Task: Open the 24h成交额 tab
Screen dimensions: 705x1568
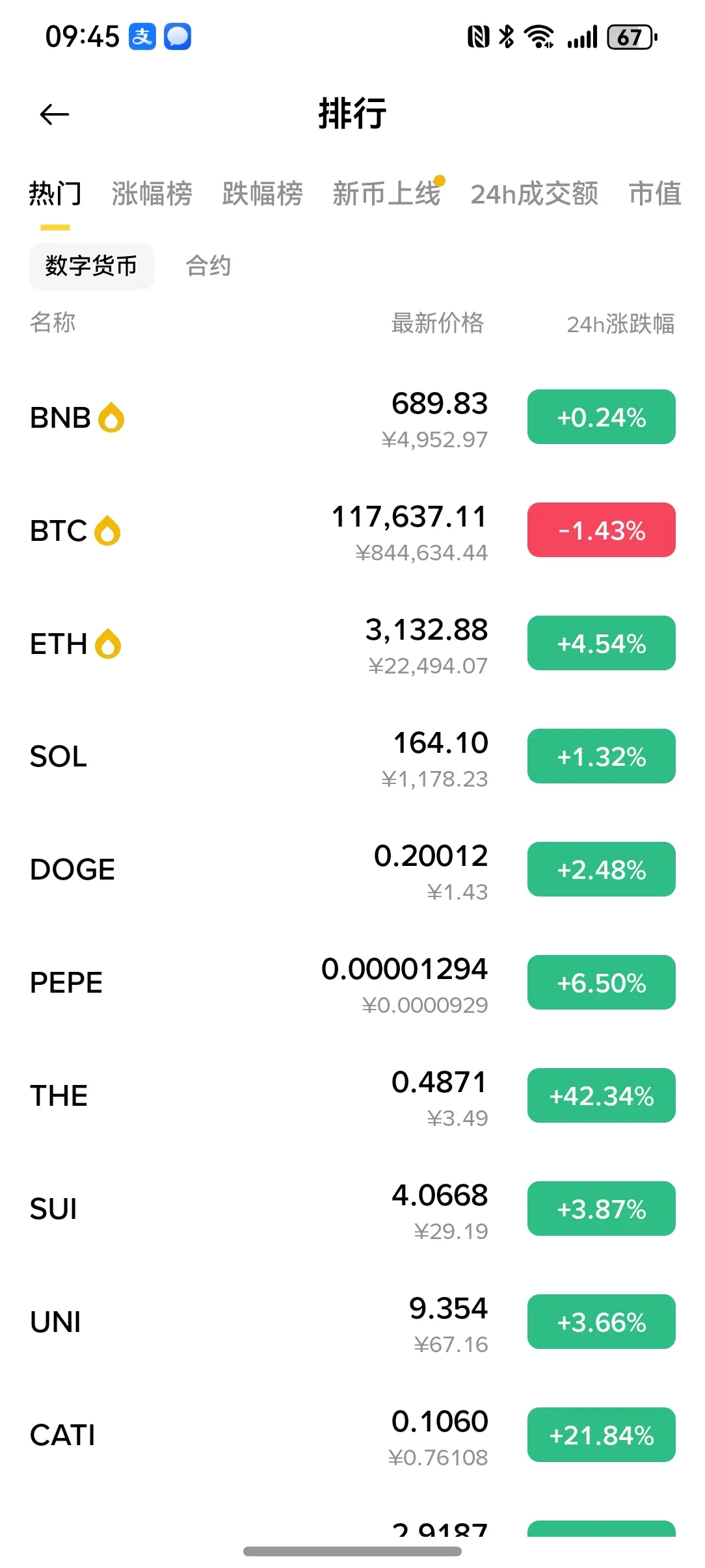Action: tap(535, 194)
